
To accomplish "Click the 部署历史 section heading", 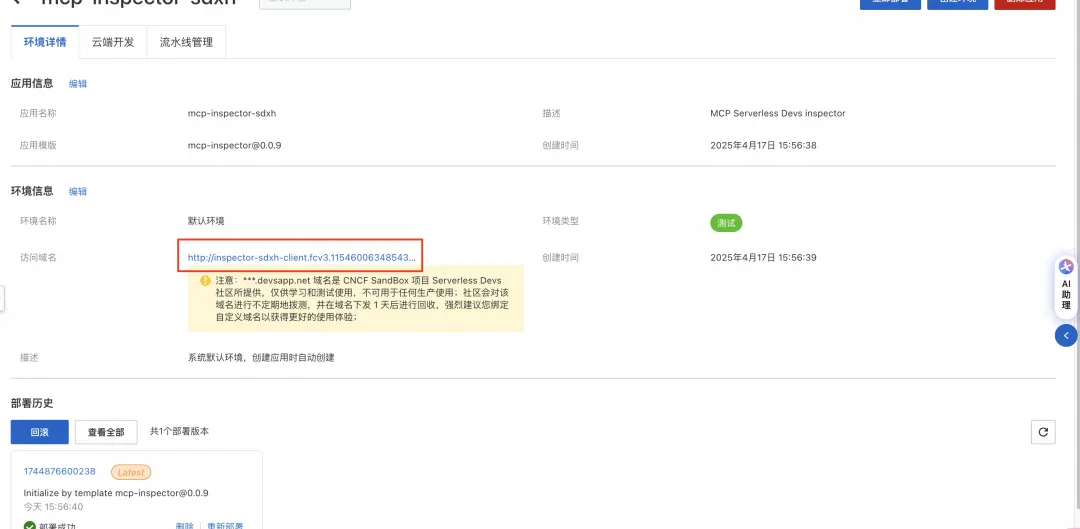I will tap(32, 403).
